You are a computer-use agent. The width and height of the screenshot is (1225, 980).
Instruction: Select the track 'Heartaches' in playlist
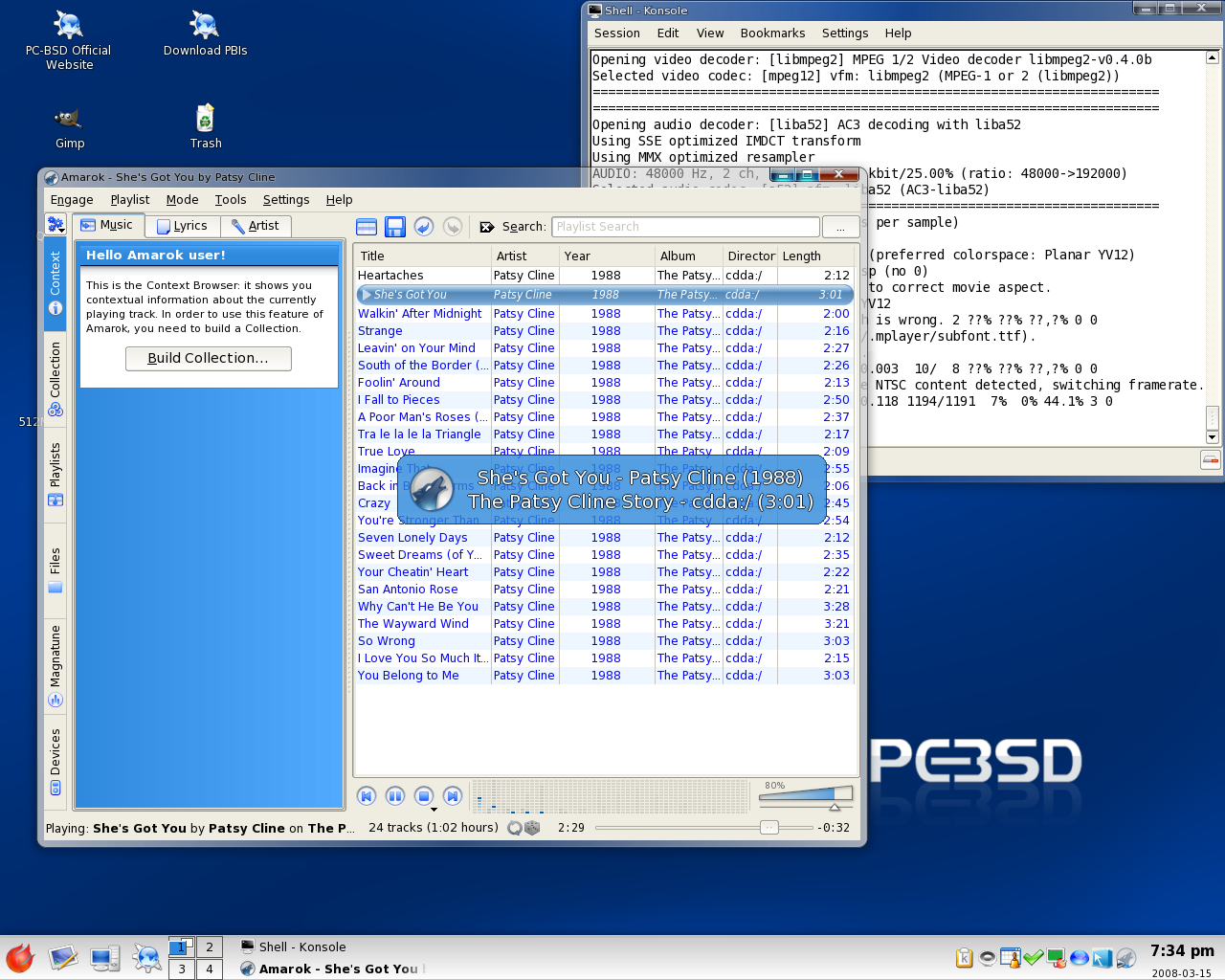click(604, 276)
